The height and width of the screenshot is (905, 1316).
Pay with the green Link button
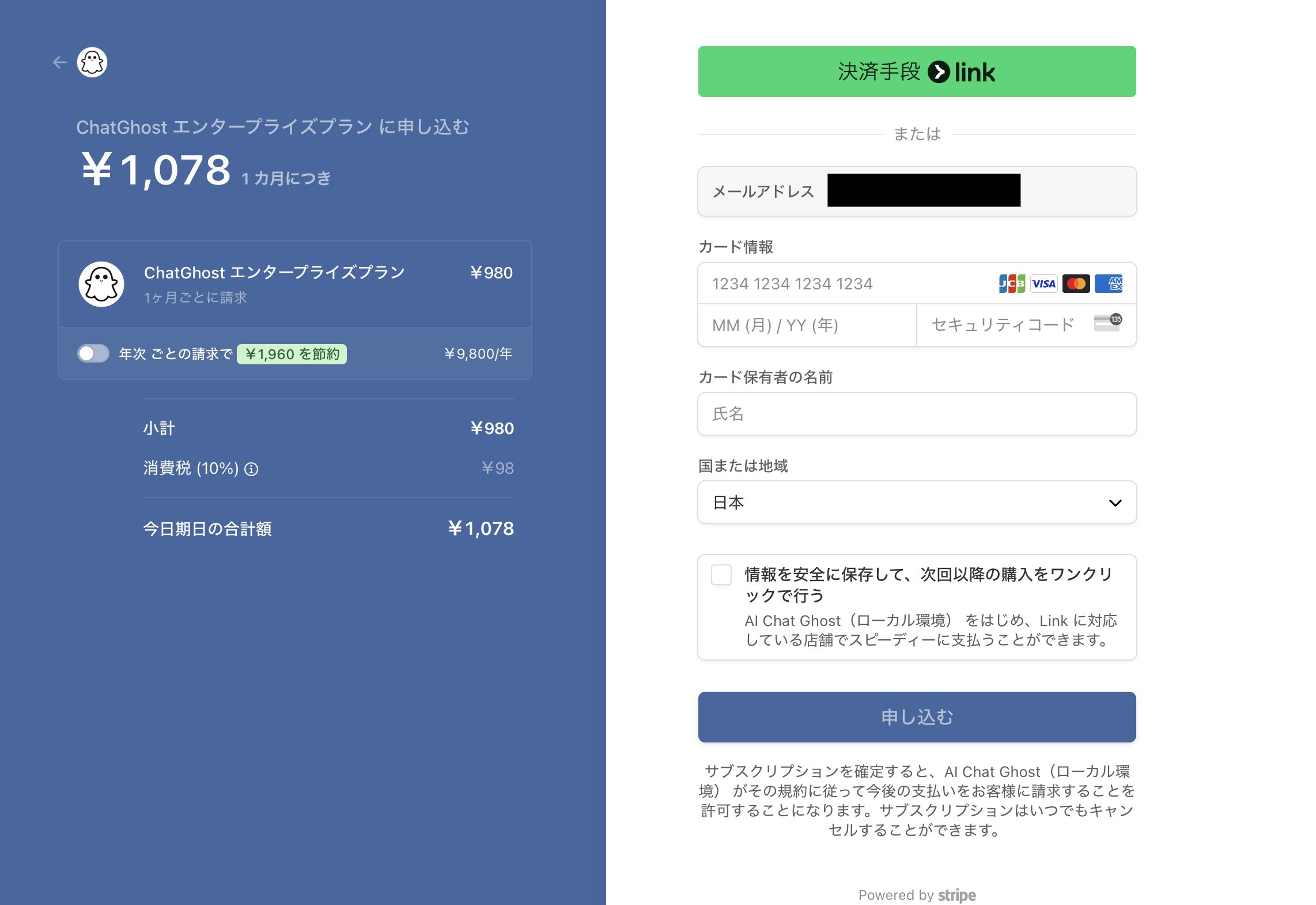point(917,71)
